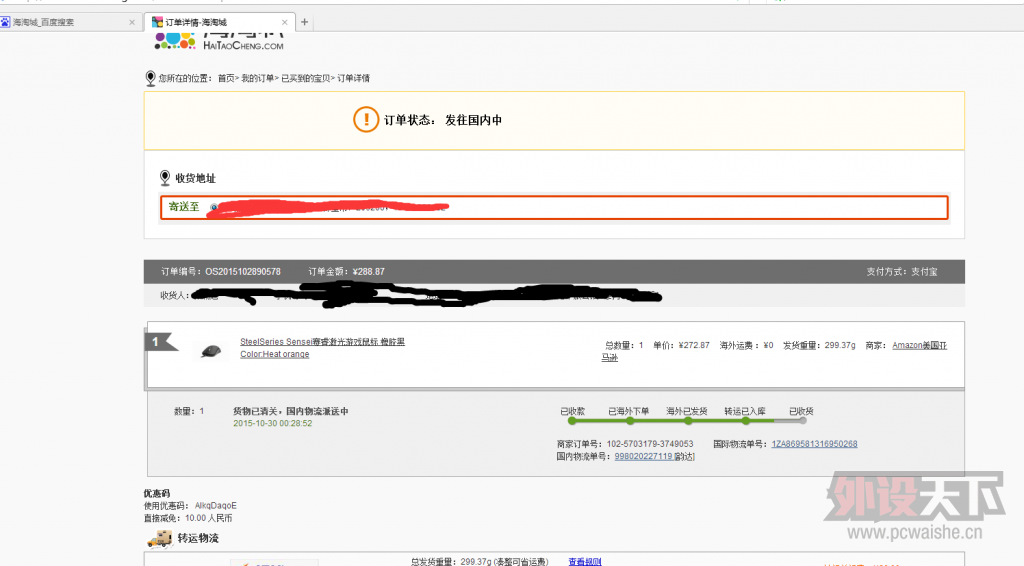Open a new tab with the plus button

(x=304, y=22)
